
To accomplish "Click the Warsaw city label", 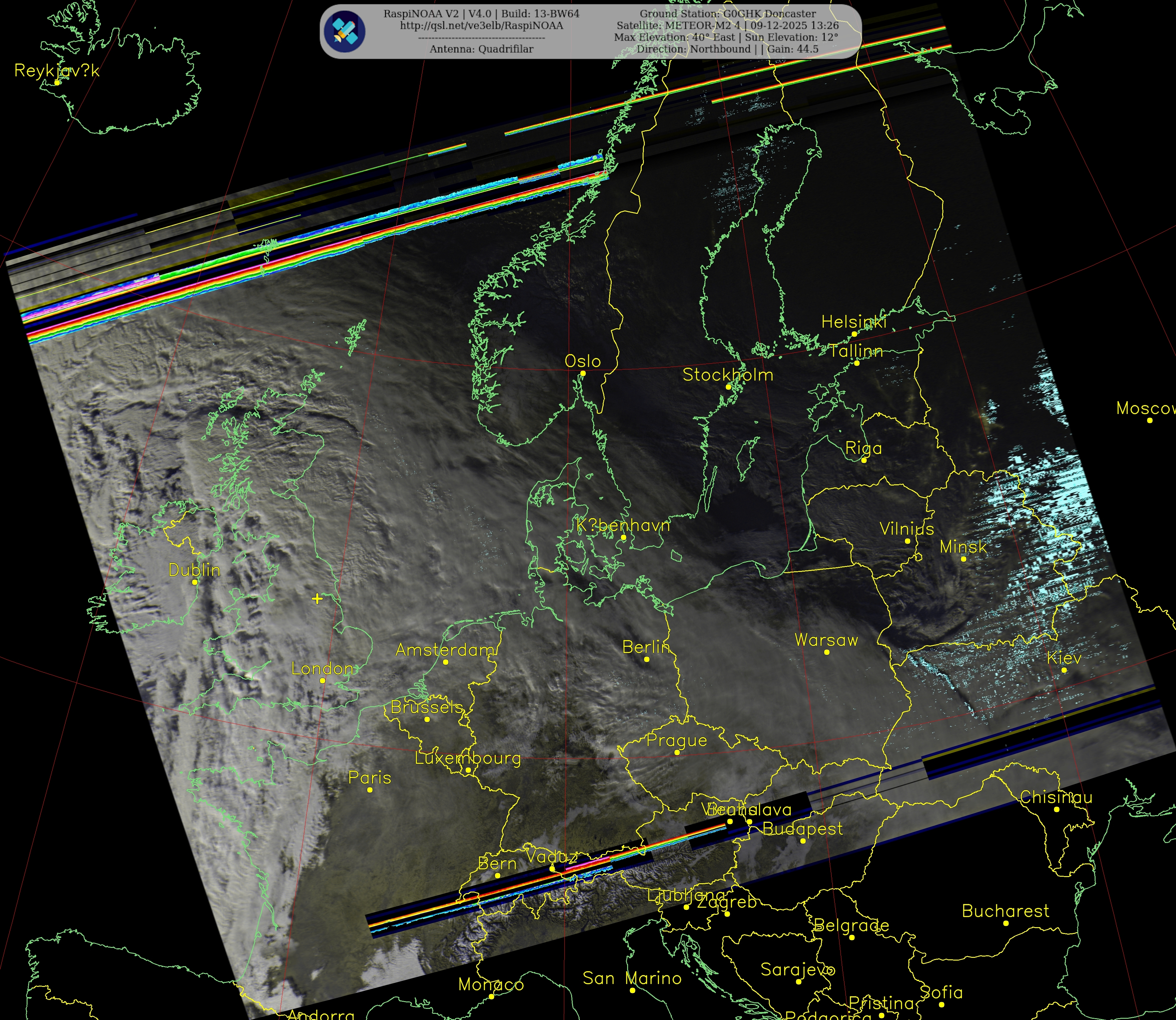I will pyautogui.click(x=826, y=640).
